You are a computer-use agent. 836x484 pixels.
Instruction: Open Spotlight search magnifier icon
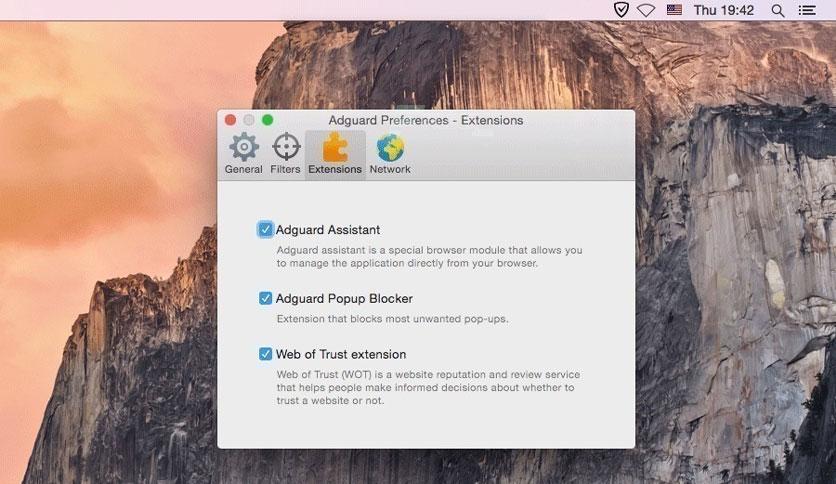[778, 10]
